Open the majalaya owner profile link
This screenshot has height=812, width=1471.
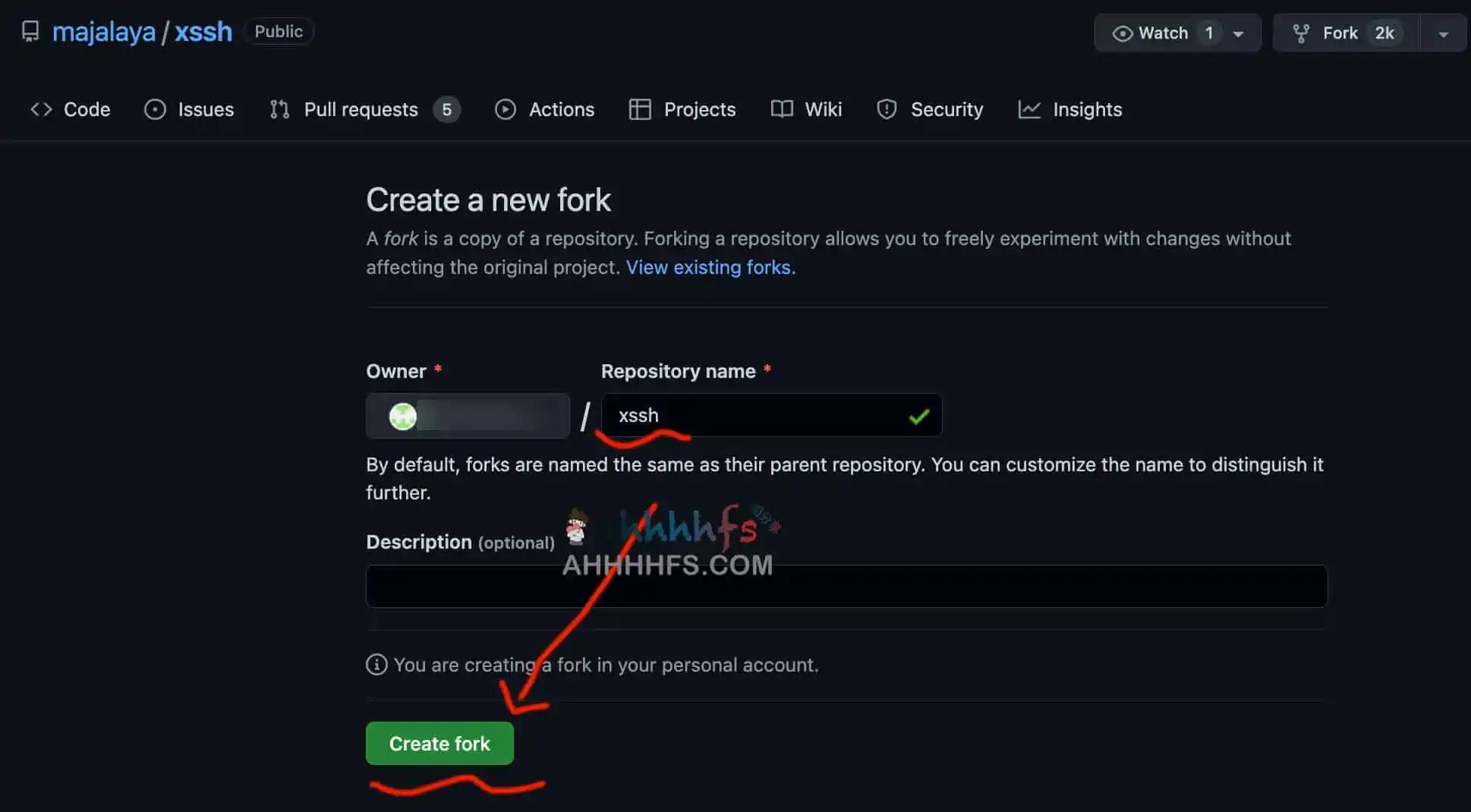(x=103, y=32)
